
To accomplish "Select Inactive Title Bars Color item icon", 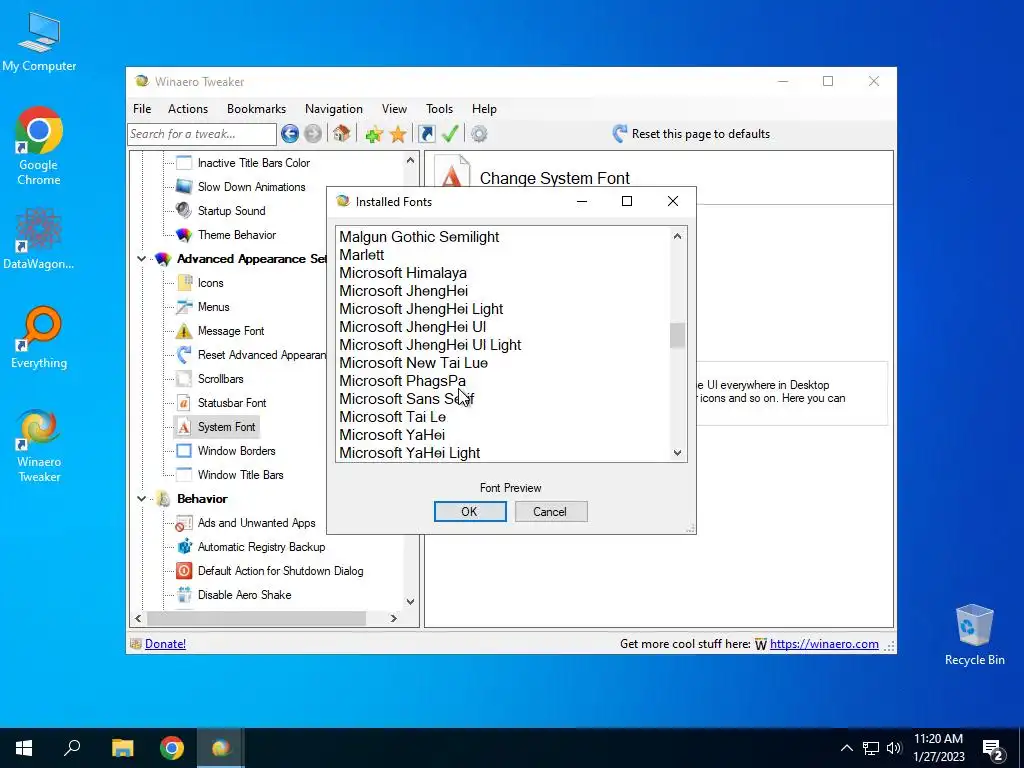I will (x=184, y=163).
